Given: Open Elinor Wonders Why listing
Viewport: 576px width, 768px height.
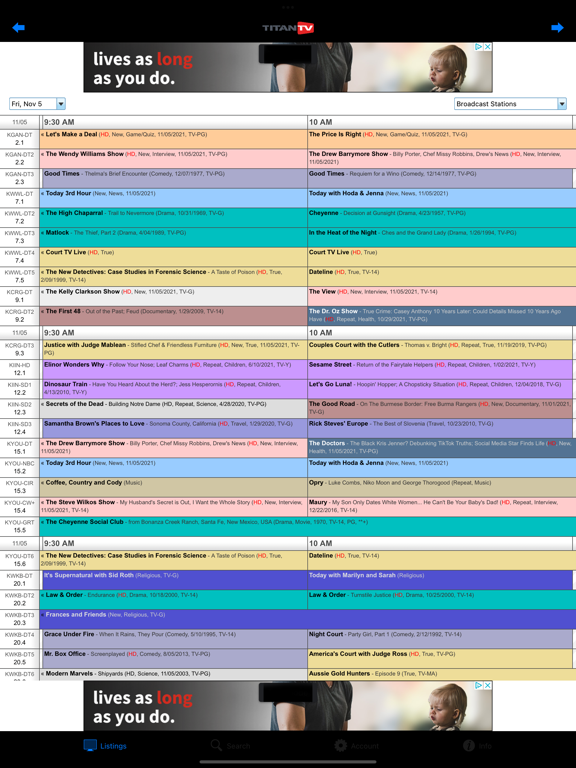Looking at the screenshot, I should coord(174,369).
